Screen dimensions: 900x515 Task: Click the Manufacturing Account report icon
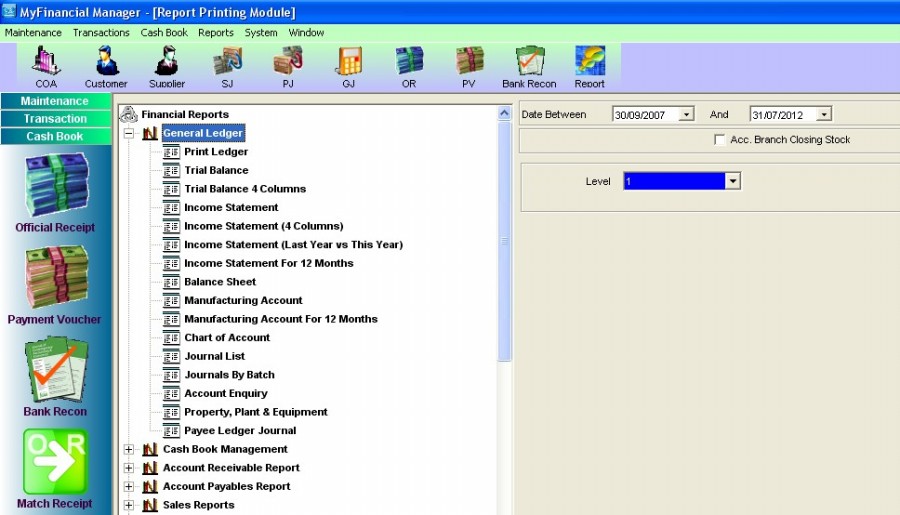[171, 301]
